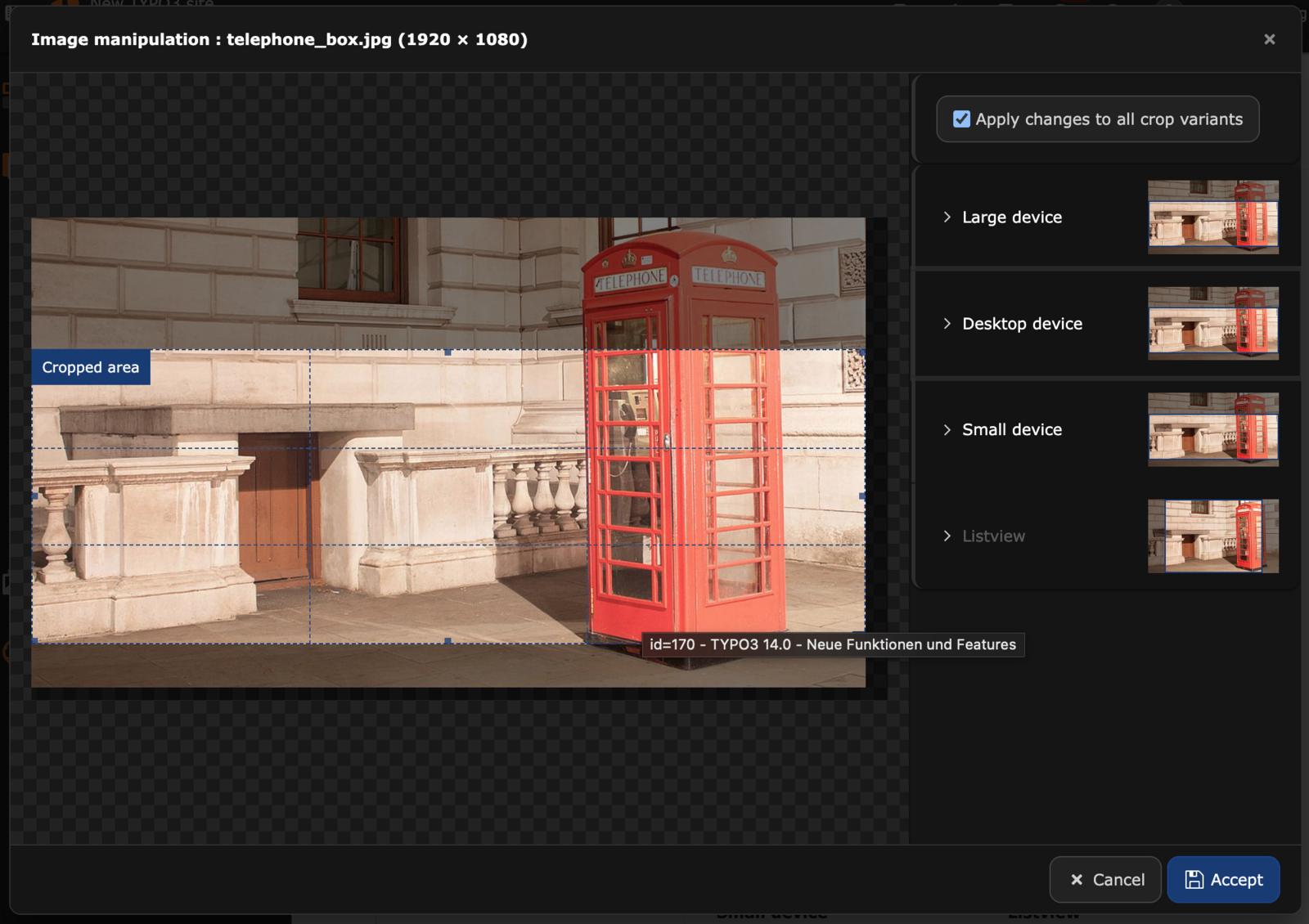Toggle Apply changes to all crop variants
Screen dimensions: 1309x924
(x=962, y=119)
